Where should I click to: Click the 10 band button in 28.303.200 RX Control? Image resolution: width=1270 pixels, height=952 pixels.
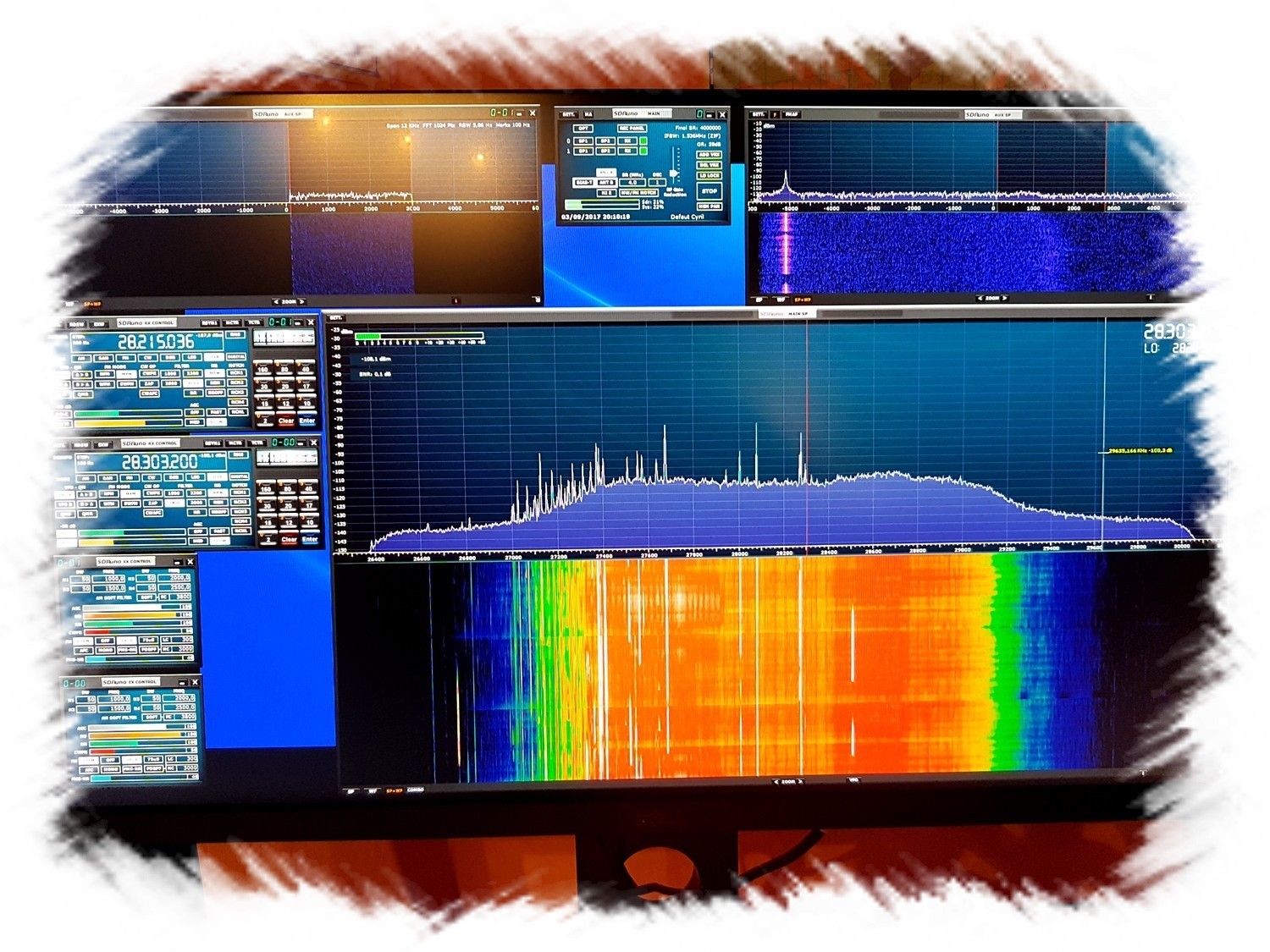pos(310,521)
